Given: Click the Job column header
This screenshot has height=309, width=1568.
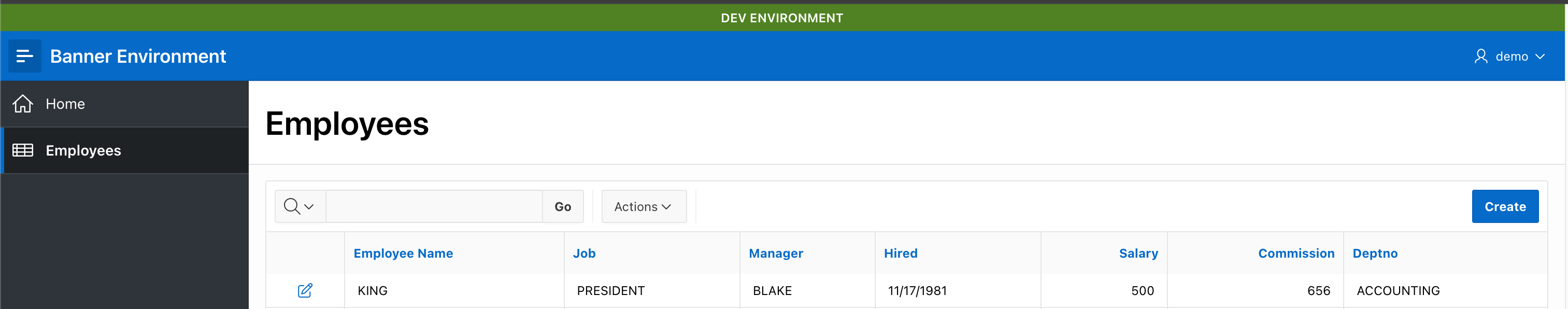Looking at the screenshot, I should tap(584, 254).
